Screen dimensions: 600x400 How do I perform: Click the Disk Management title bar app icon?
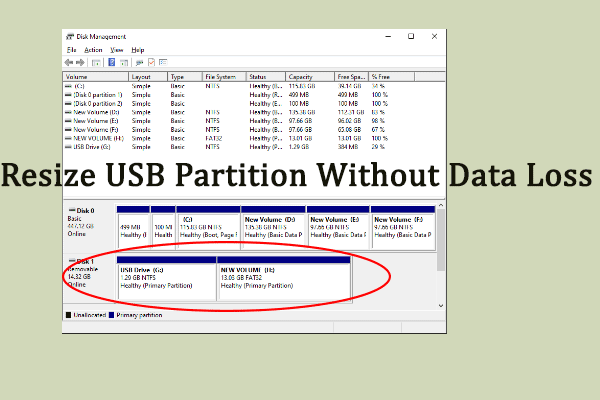pos(70,37)
